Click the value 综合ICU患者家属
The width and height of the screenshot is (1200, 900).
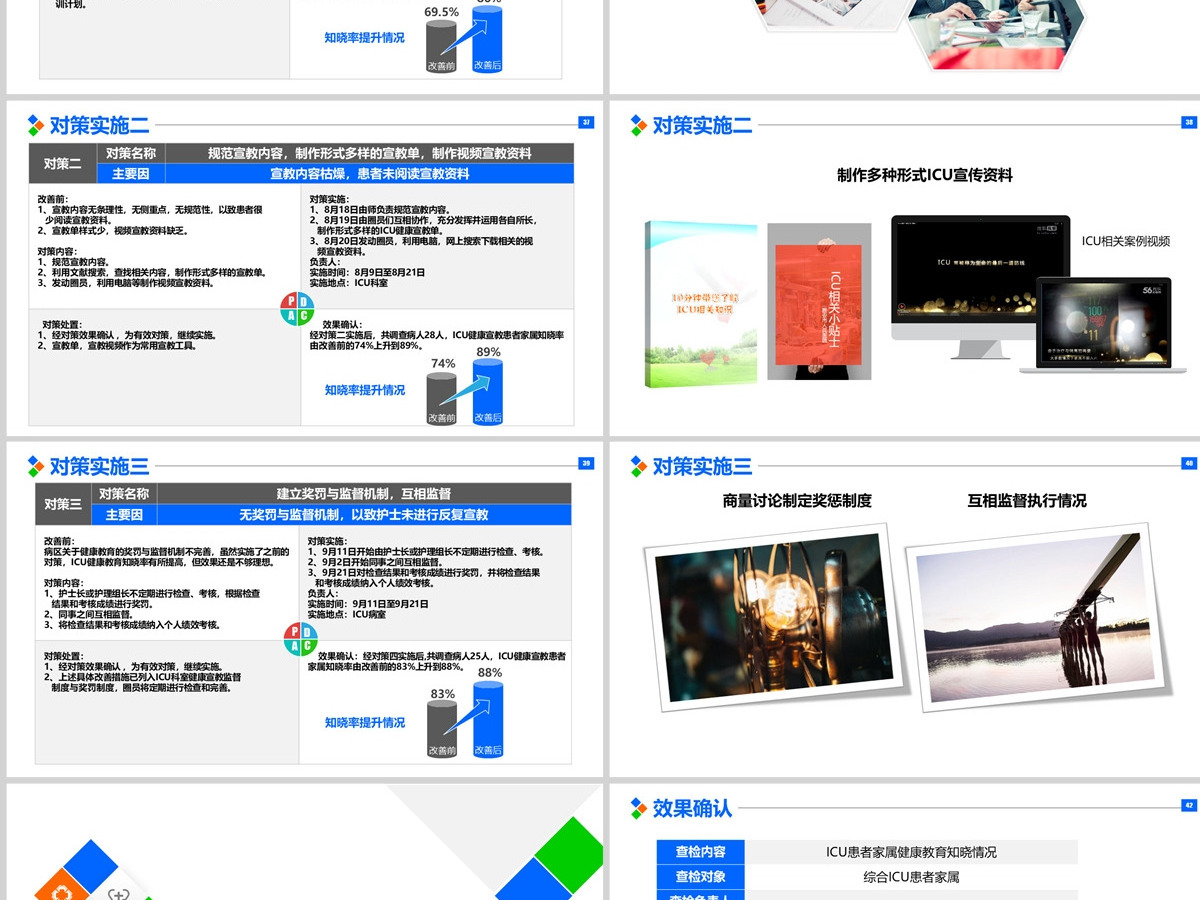911,877
